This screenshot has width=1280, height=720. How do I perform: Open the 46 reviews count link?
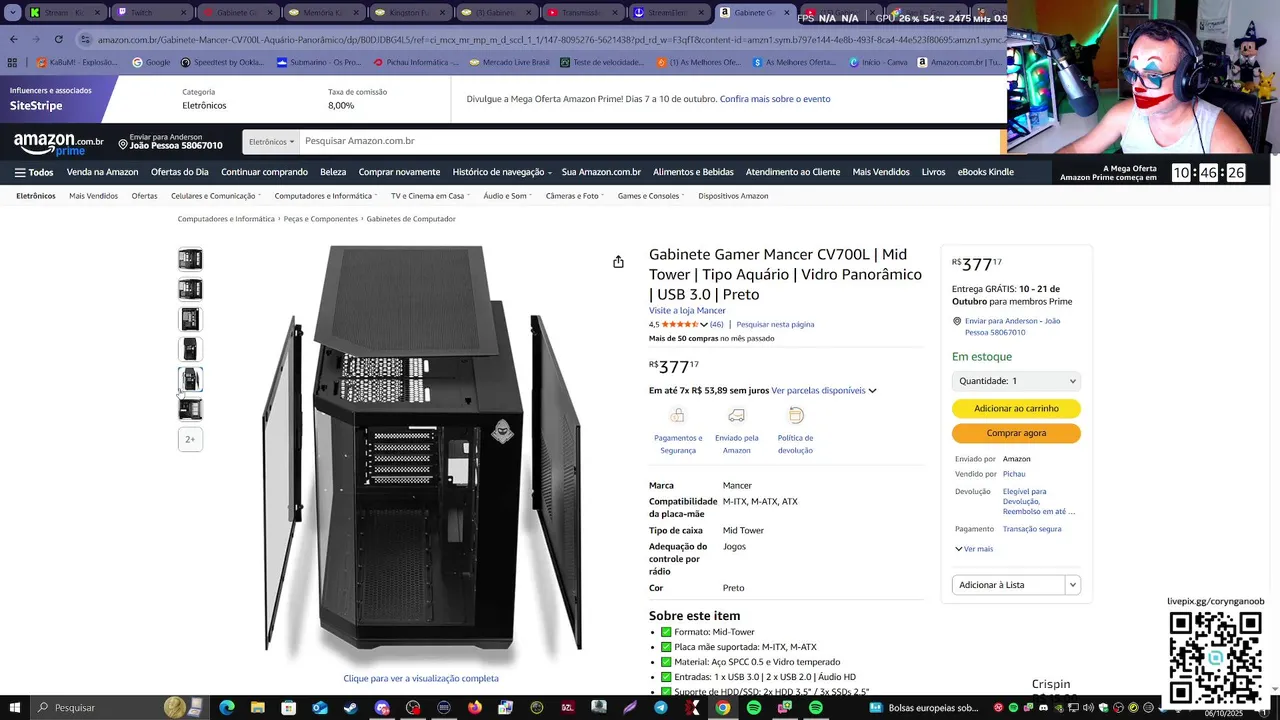(717, 324)
